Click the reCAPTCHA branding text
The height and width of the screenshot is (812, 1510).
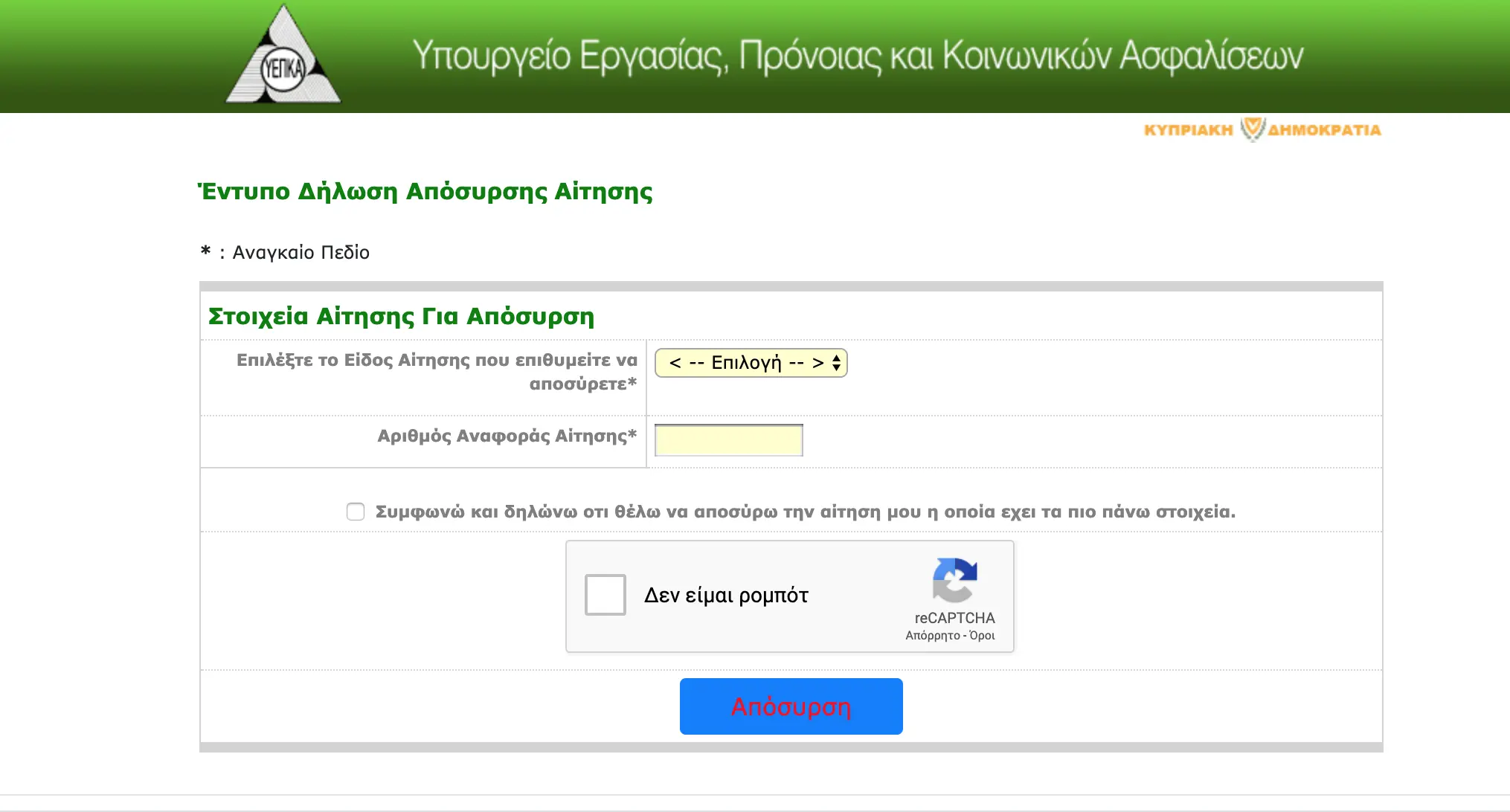point(954,618)
